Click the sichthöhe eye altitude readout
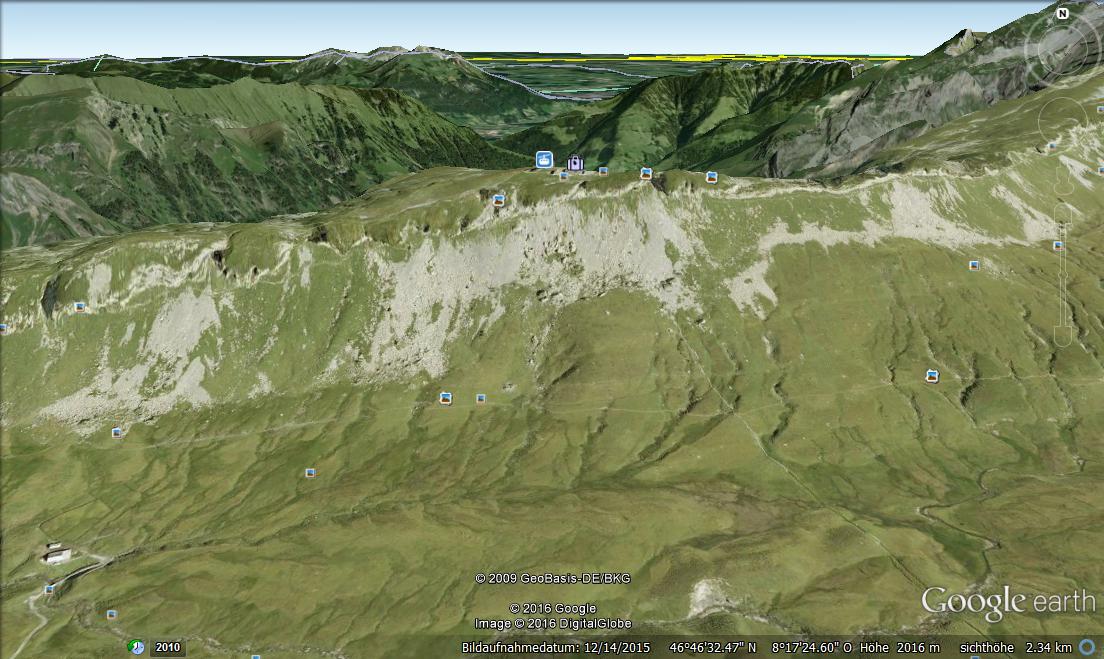 (x=1015, y=648)
